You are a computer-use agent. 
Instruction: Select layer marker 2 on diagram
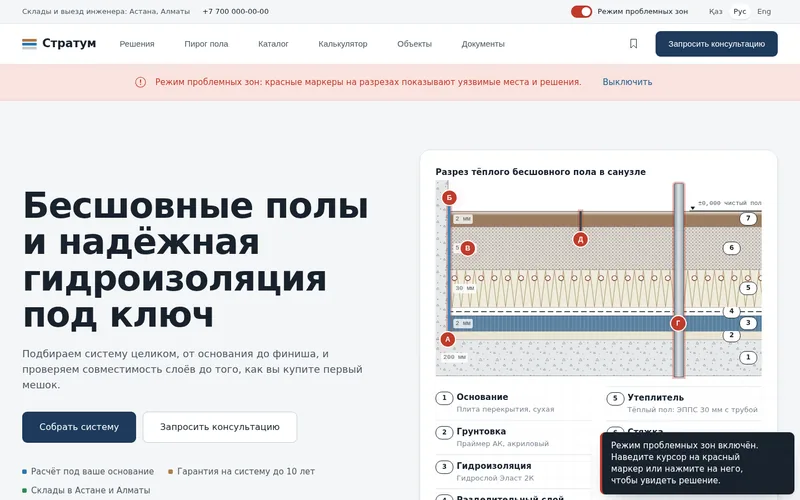pyautogui.click(x=732, y=335)
